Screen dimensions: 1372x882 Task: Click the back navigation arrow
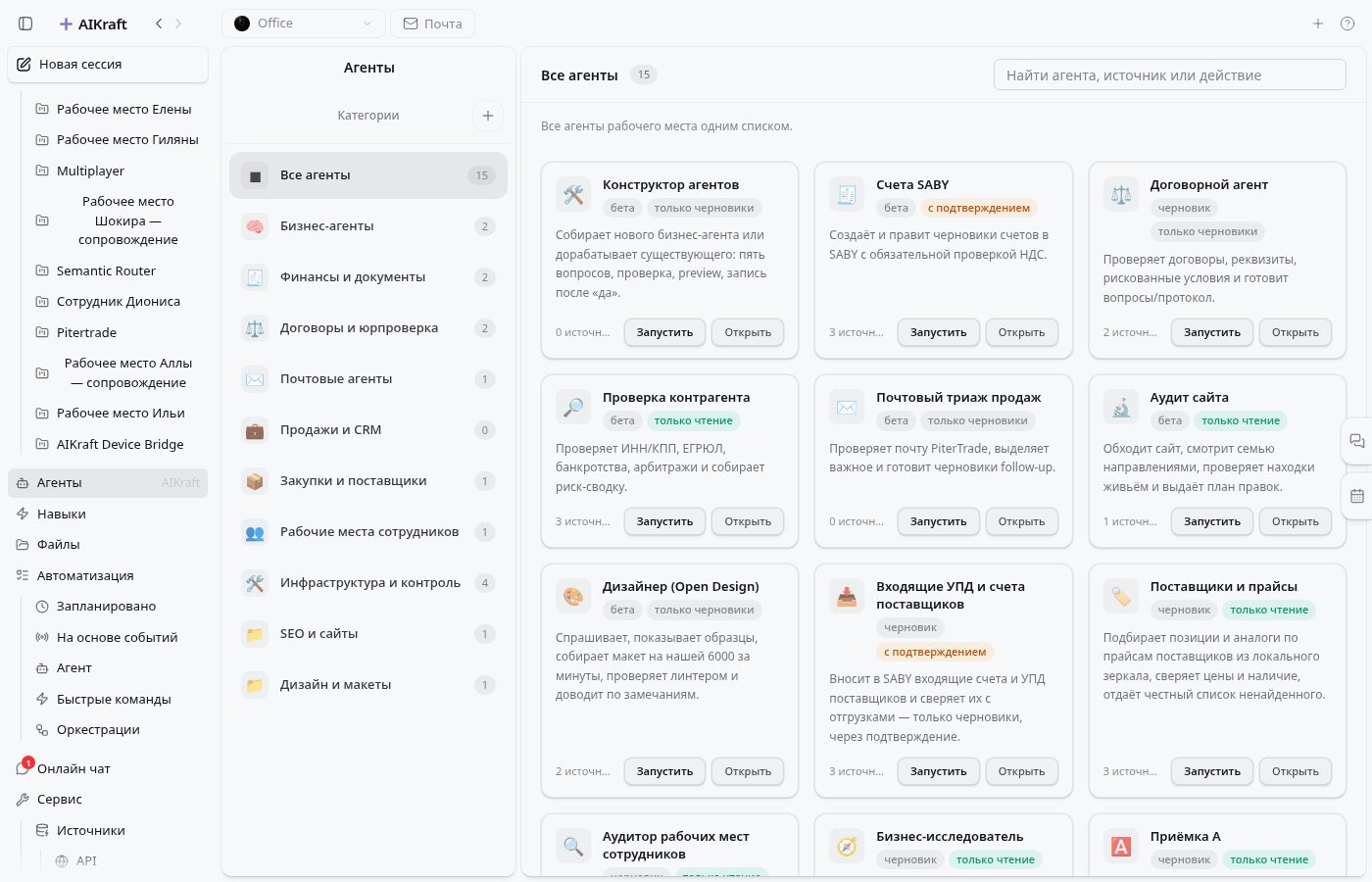[159, 24]
